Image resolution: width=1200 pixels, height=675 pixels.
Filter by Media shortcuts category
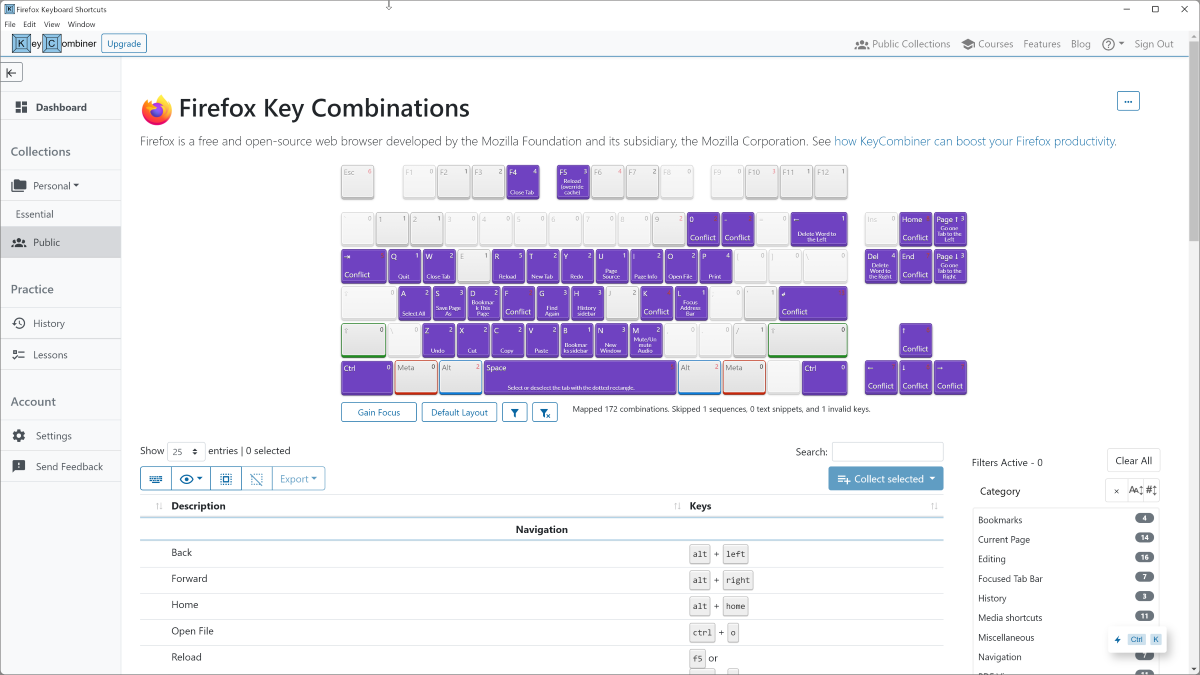1066,617
